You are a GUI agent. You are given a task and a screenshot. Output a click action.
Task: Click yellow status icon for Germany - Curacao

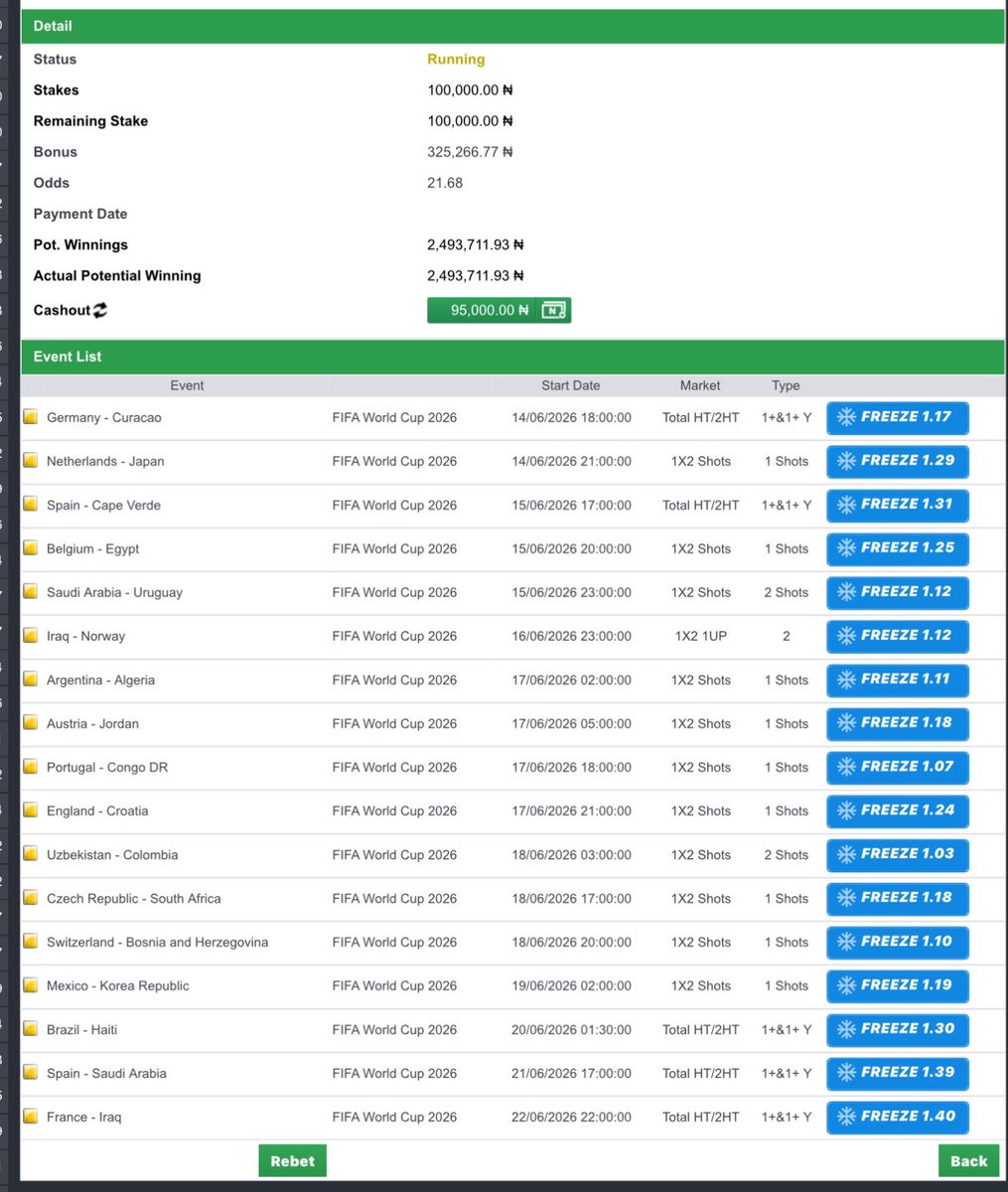tap(31, 417)
